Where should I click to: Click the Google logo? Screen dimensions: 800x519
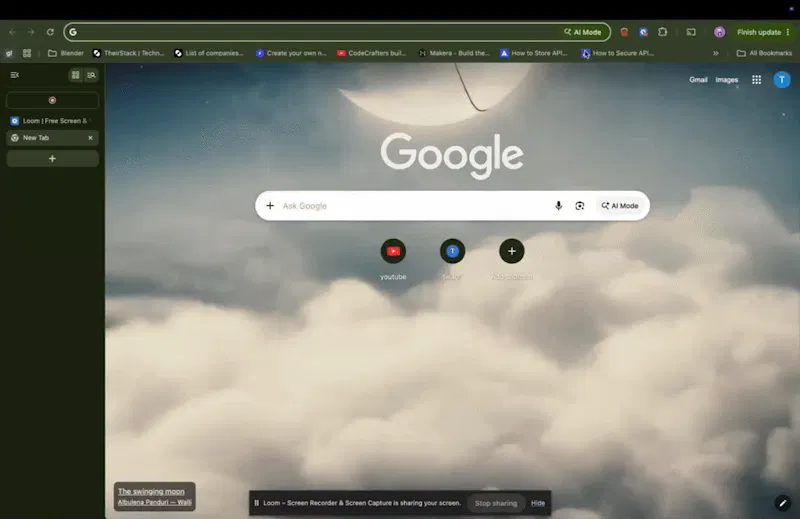pos(452,155)
